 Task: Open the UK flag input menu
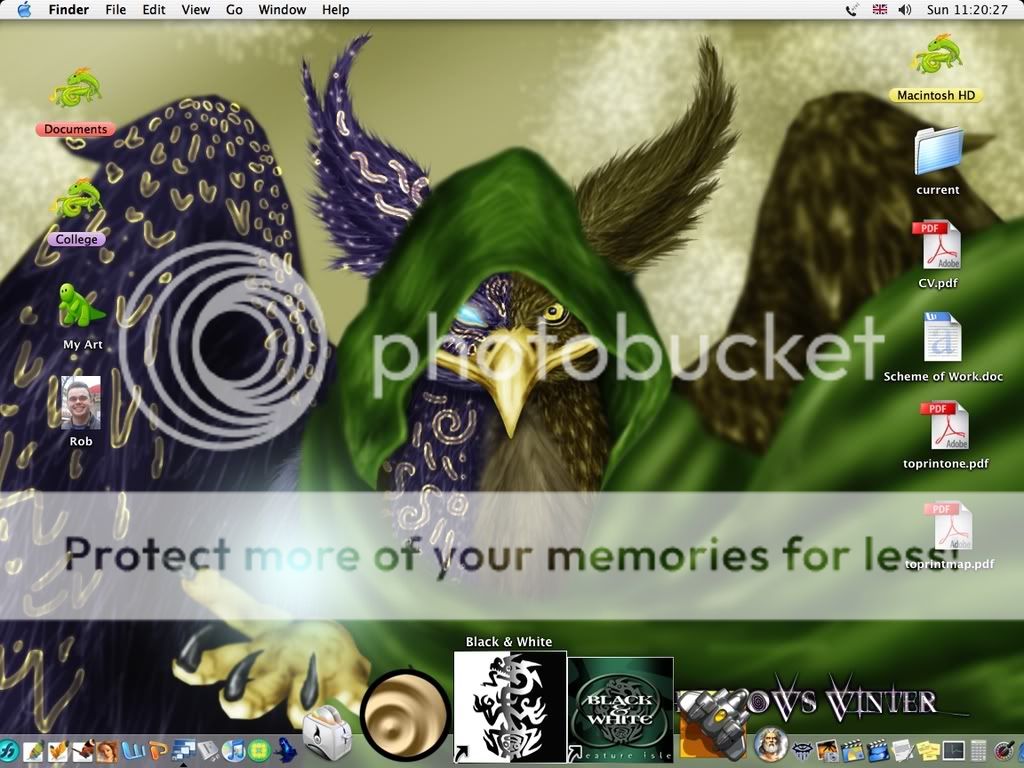tap(880, 10)
